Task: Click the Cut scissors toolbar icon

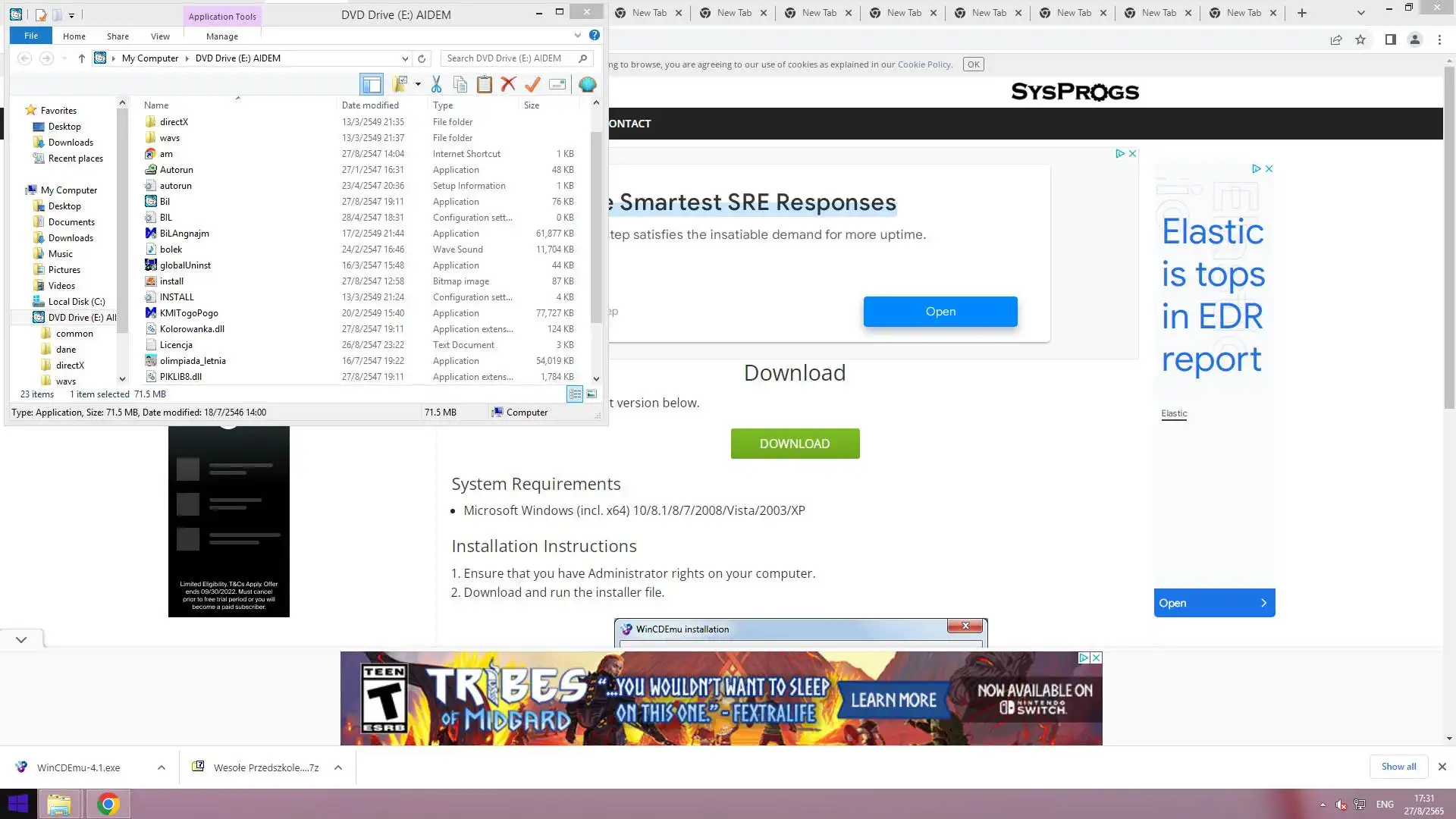Action: 436,84
